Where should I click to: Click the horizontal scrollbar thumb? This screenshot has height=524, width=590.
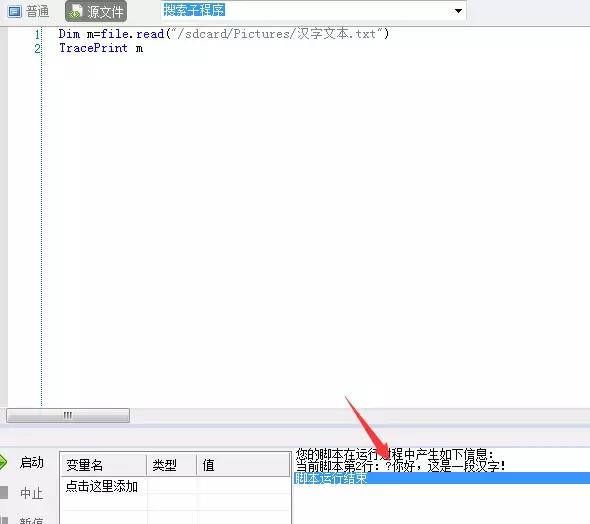pos(68,415)
